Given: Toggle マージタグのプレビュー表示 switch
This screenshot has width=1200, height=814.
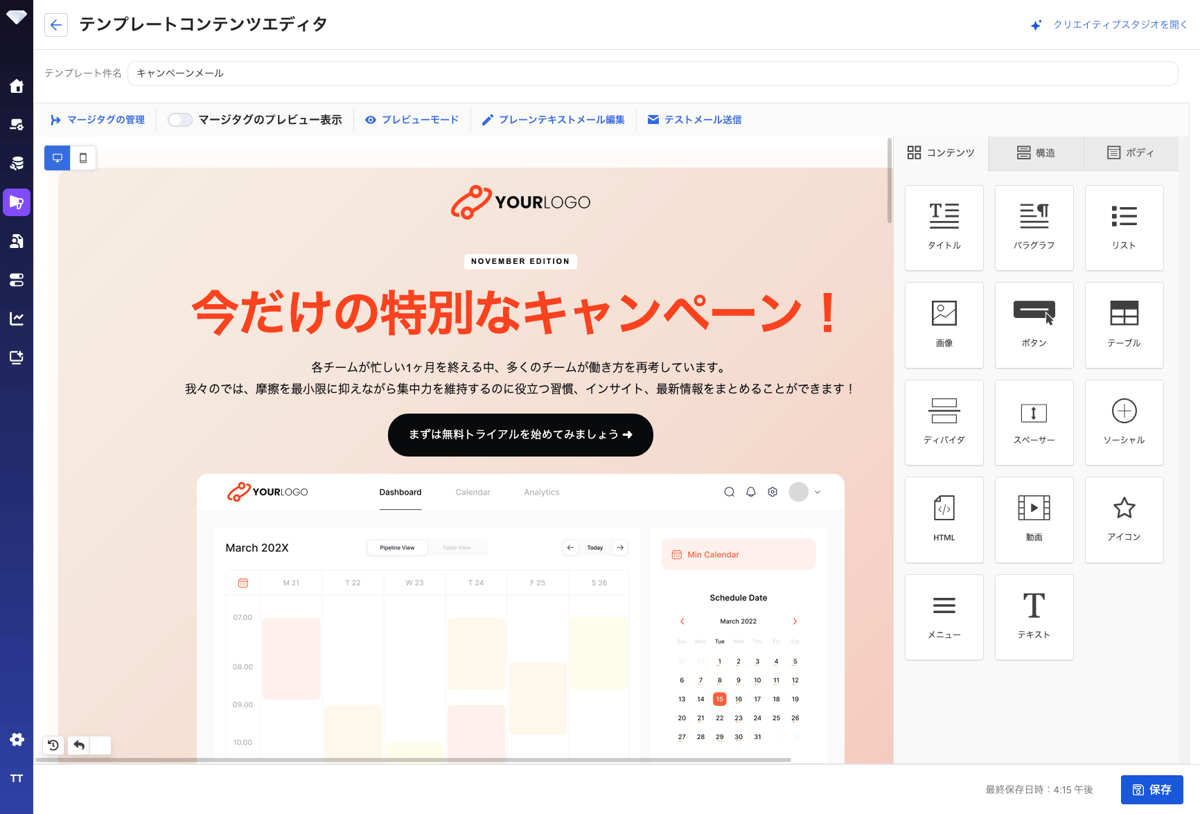Looking at the screenshot, I should (x=180, y=120).
